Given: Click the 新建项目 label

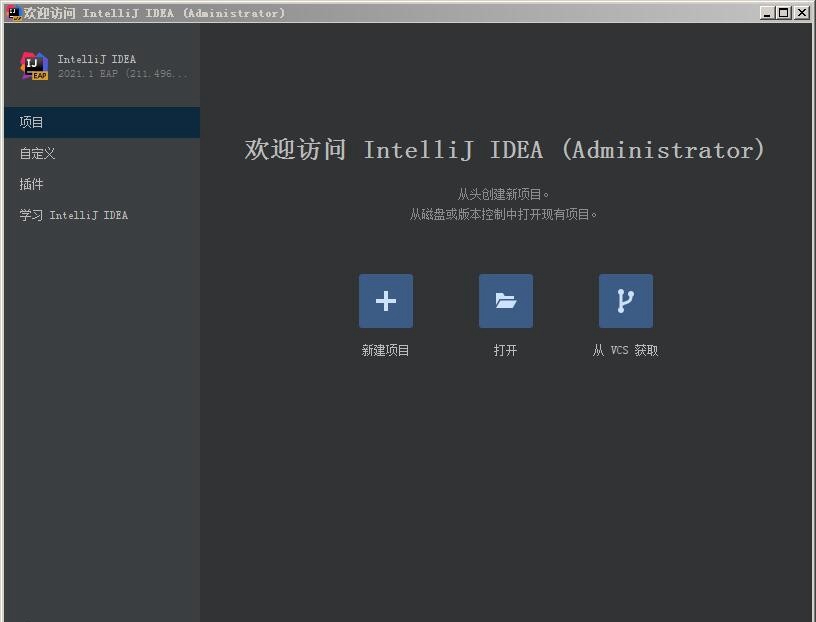Looking at the screenshot, I should point(386,350).
